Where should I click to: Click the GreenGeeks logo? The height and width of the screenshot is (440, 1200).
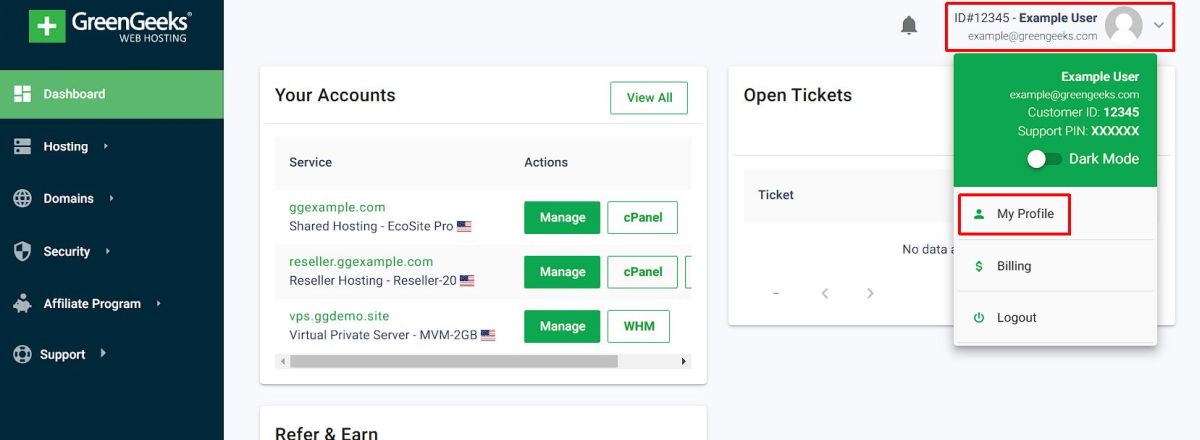pos(111,27)
